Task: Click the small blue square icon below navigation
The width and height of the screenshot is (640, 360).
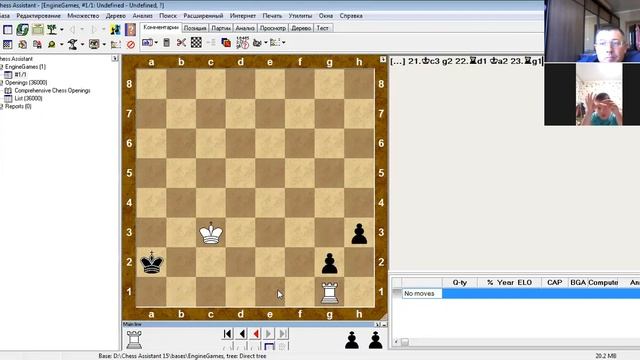Action: pos(269,347)
